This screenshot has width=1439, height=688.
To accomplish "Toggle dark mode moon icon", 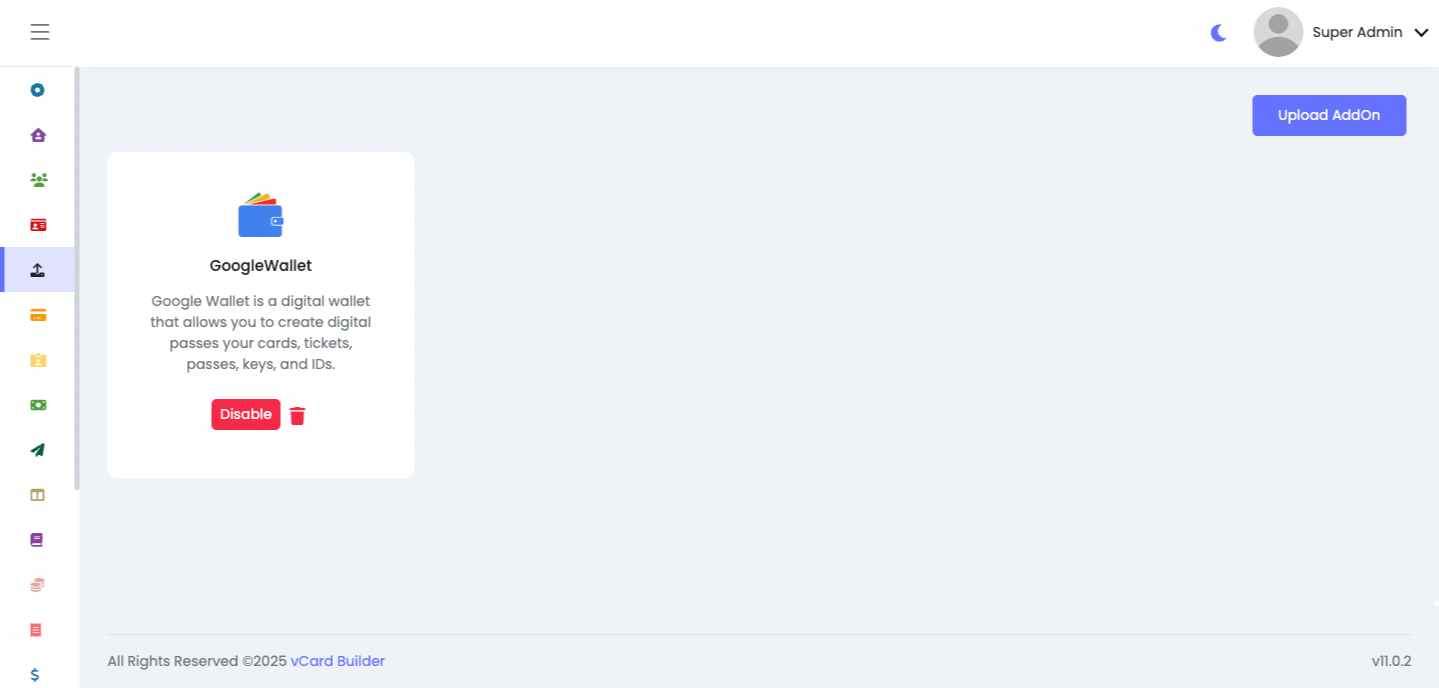I will click(x=1218, y=33).
